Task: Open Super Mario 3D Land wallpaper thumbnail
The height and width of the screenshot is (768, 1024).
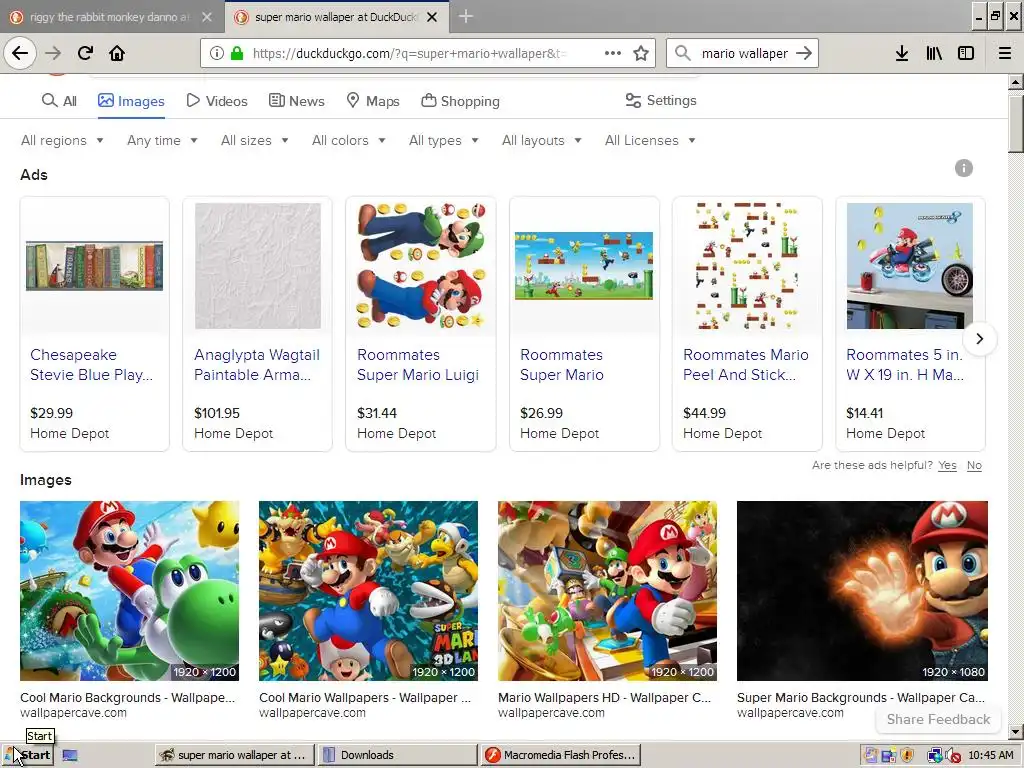Action: pos(368,590)
